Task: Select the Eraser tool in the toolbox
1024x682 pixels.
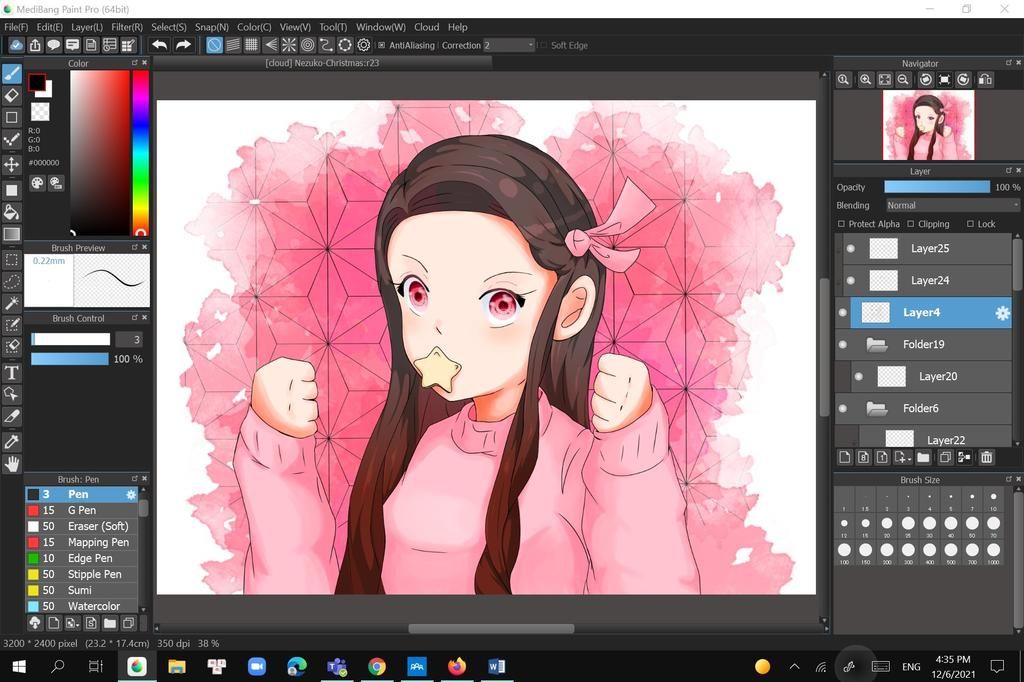Action: click(12, 95)
